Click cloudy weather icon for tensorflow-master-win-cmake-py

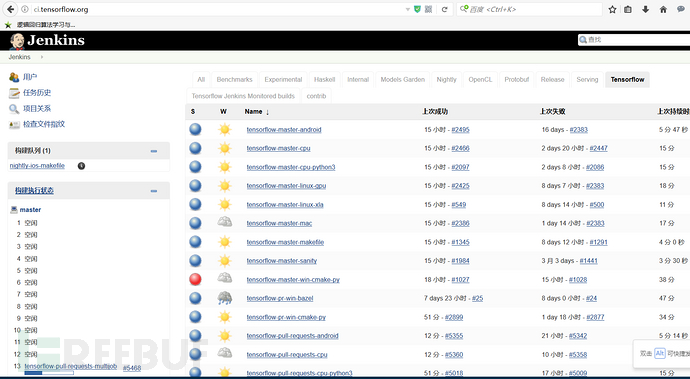point(224,278)
